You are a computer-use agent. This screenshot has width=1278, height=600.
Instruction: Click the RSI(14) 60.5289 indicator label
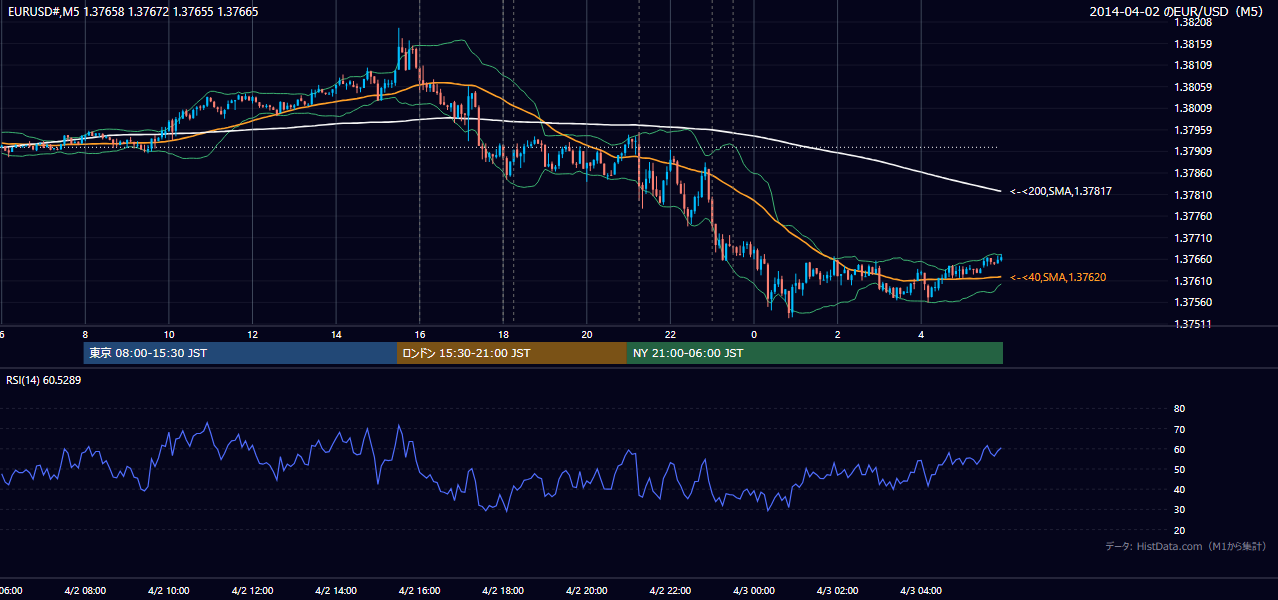point(44,380)
